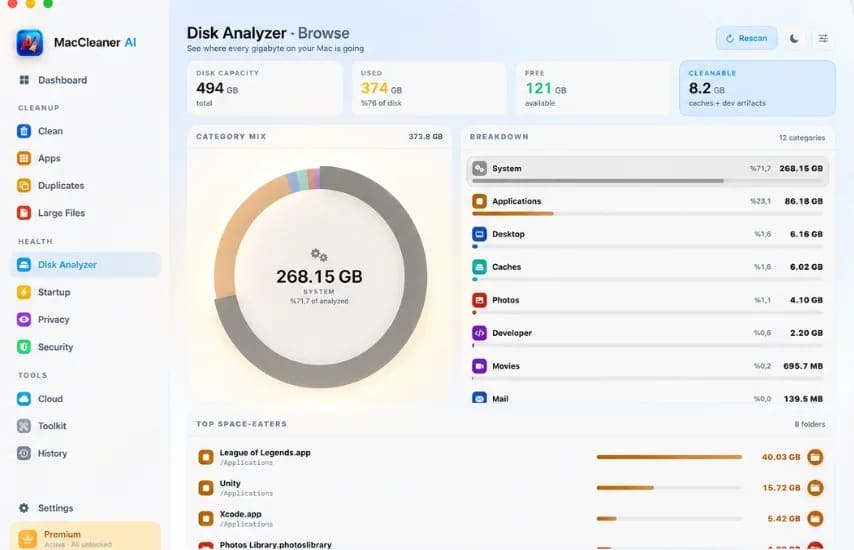
Task: Click the 268.15 GB center label
Action: (319, 277)
